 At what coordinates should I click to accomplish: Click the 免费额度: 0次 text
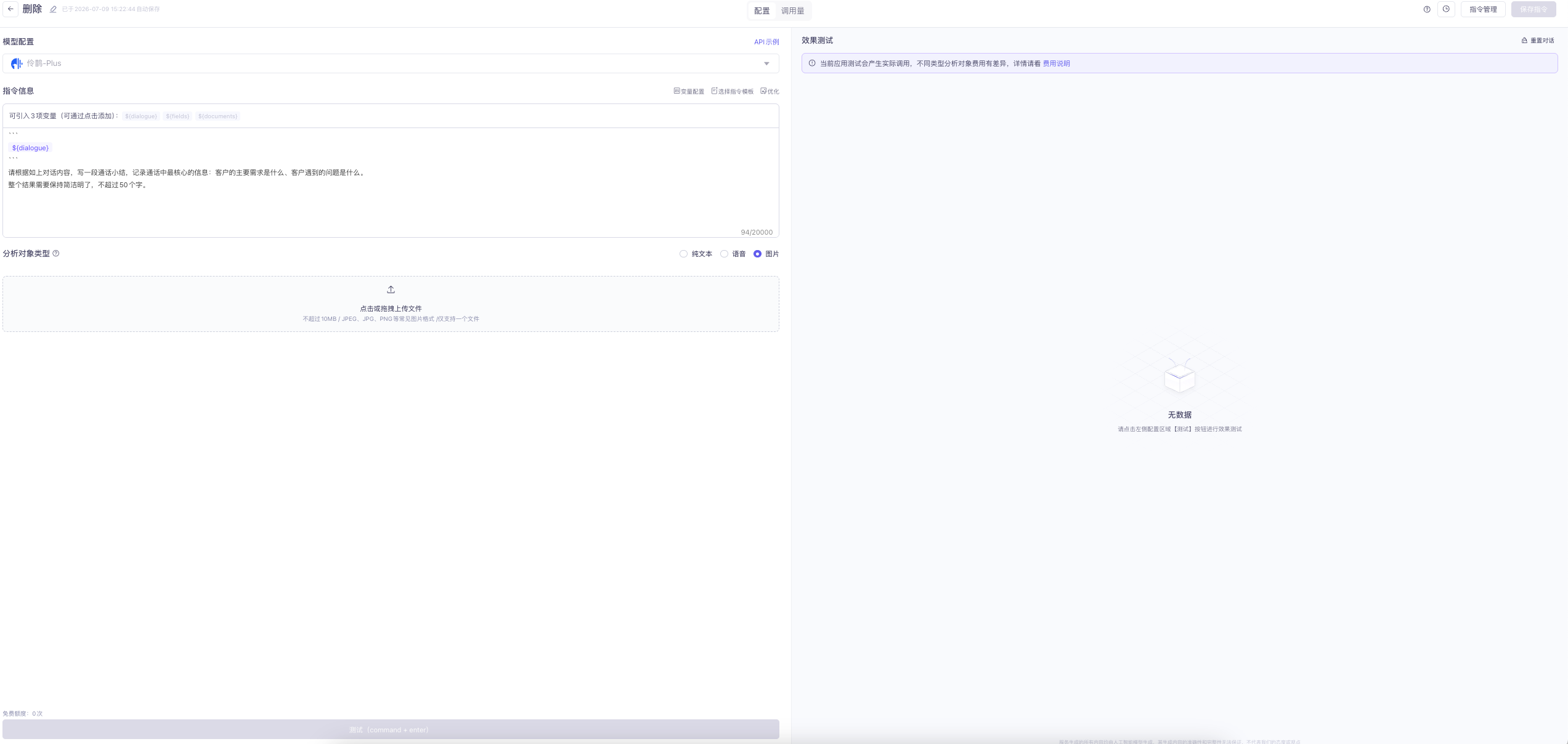tap(23, 713)
